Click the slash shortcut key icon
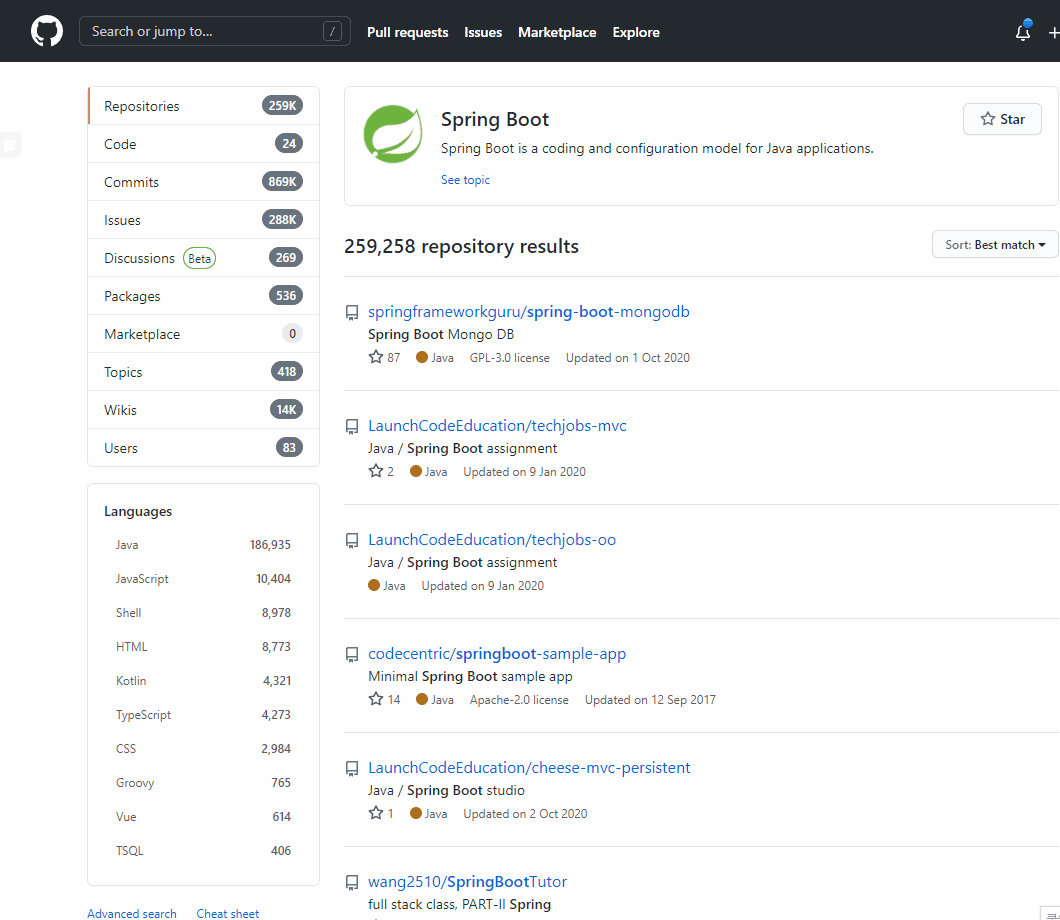This screenshot has width=1060, height=920. [332, 31]
